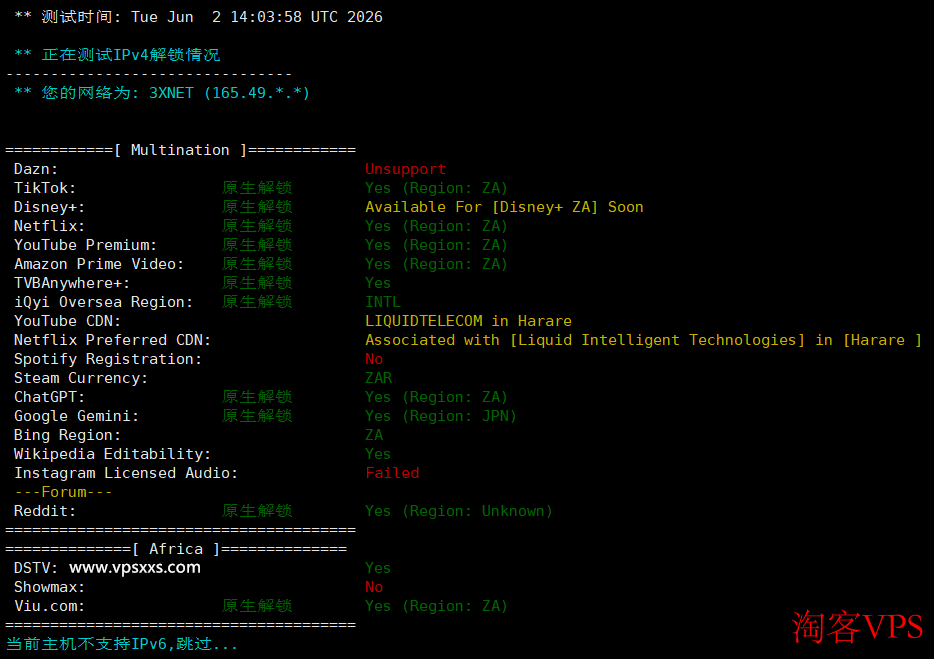Viewport: 934px width, 659px height.
Task: Select the 'Spotify Registration:' label
Action: [x=108, y=359]
